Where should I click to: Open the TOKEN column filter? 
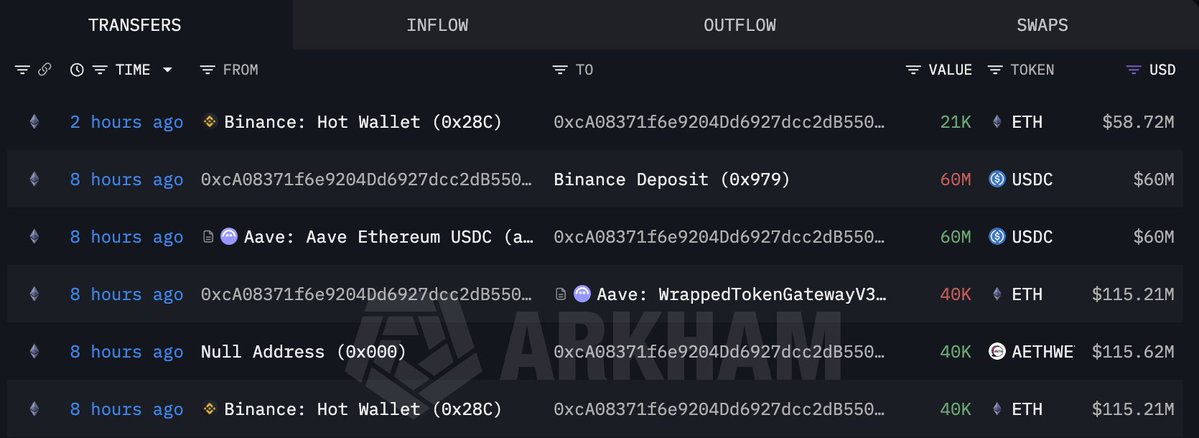coord(995,70)
